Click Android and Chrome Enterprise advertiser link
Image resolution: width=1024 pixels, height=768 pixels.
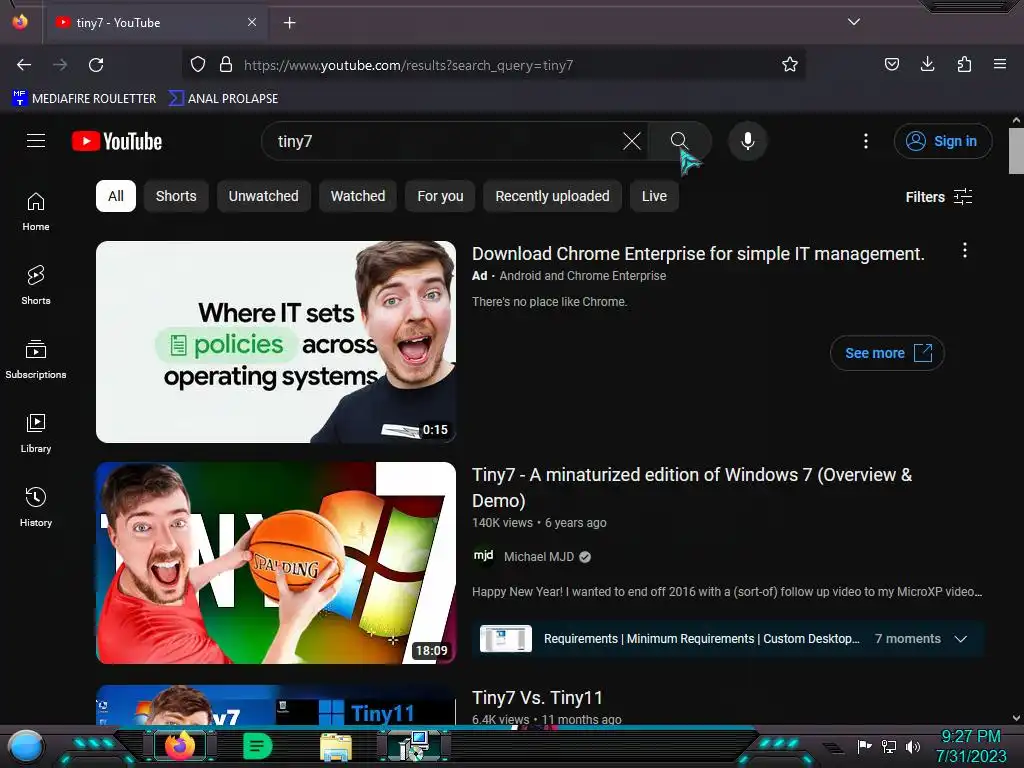pyautogui.click(x=583, y=276)
